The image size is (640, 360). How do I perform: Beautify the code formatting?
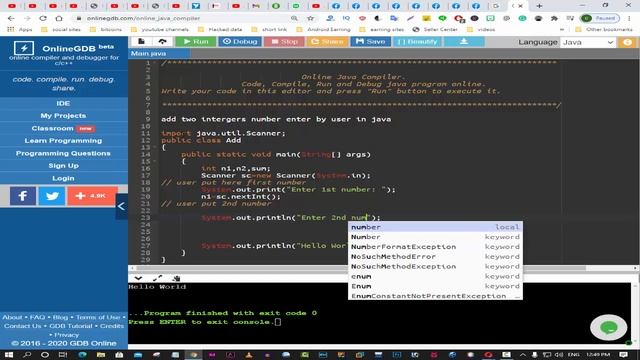(x=417, y=42)
